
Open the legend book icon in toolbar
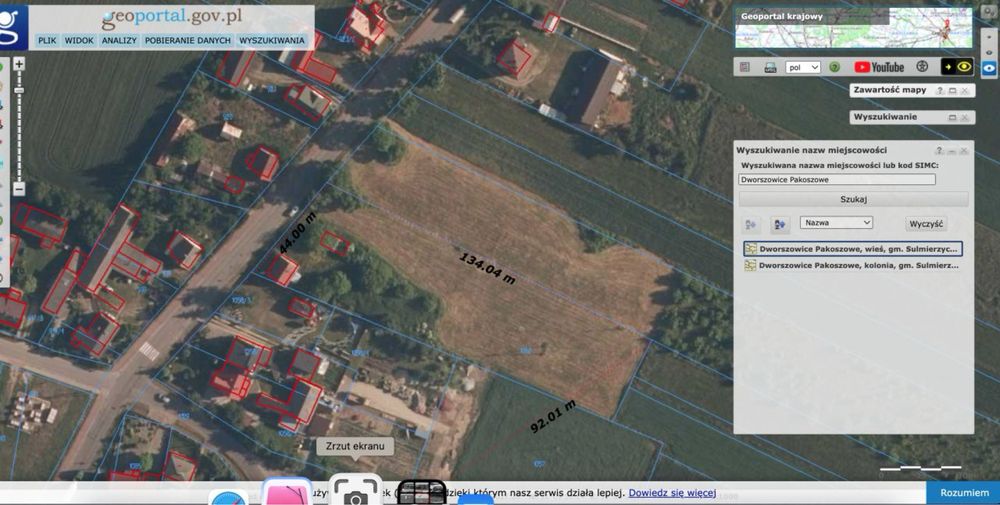[x=744, y=67]
